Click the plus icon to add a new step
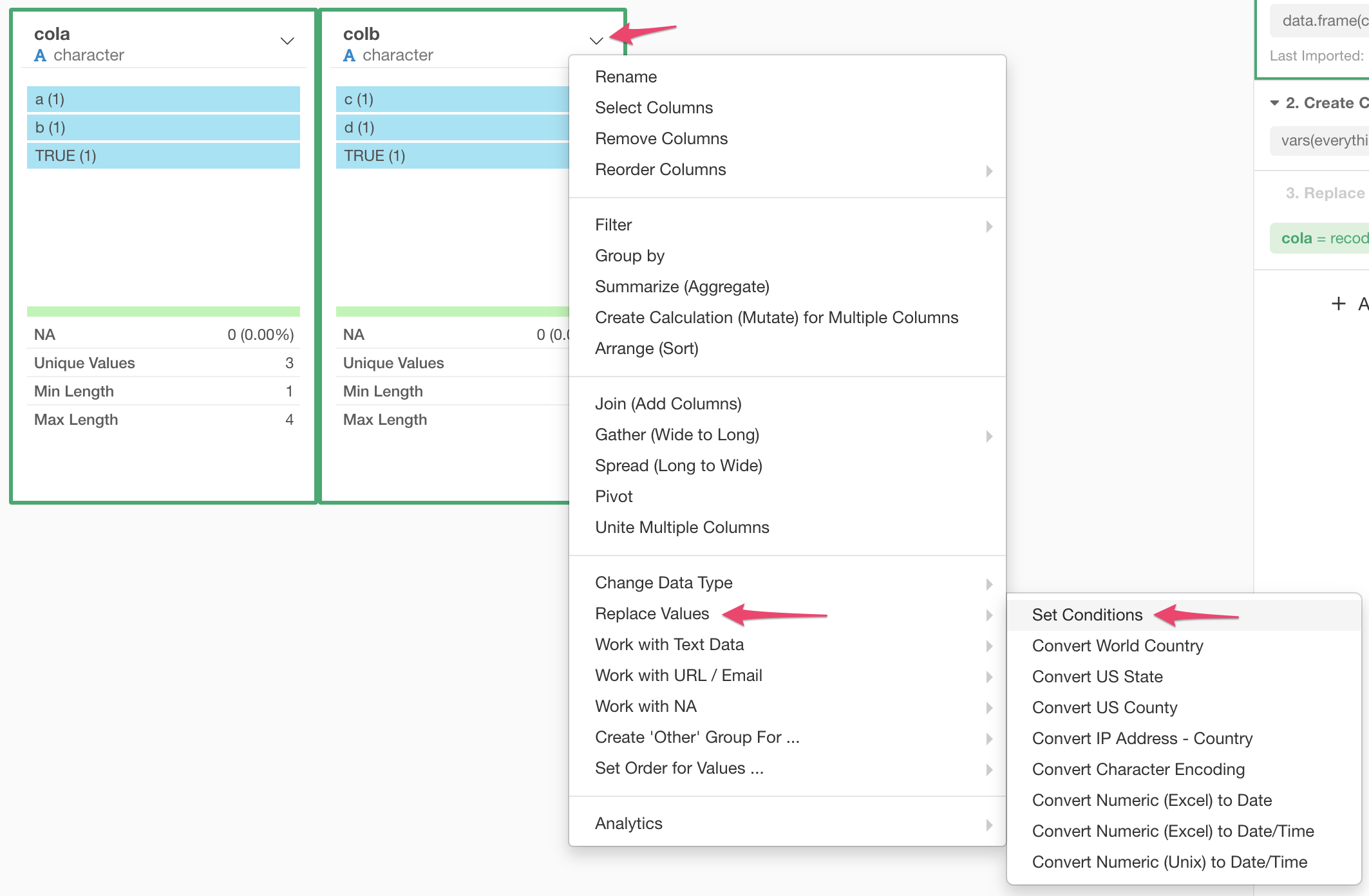Image resolution: width=1369 pixels, height=896 pixels. [1338, 304]
